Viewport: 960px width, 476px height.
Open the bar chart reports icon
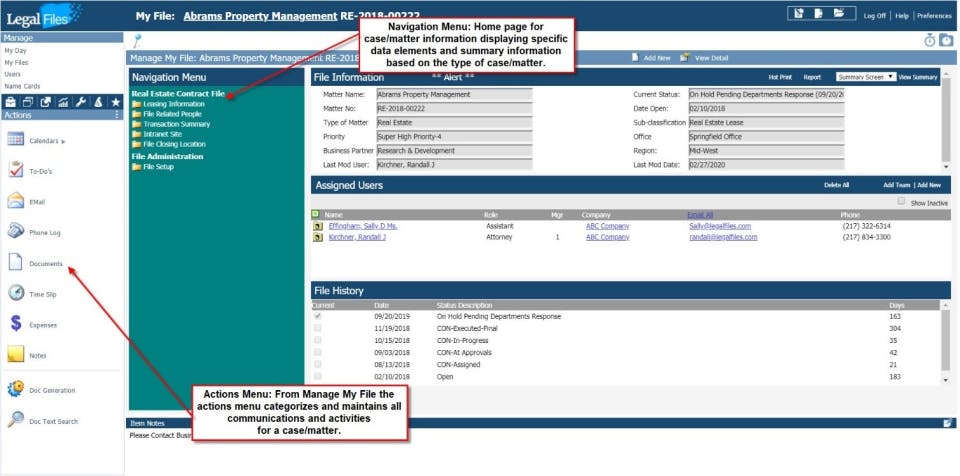tap(63, 103)
